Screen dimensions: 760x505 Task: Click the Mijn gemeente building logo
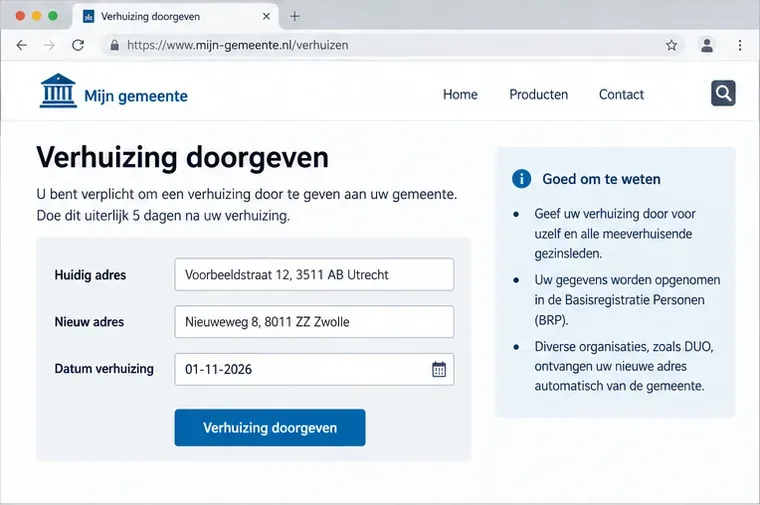tap(58, 91)
